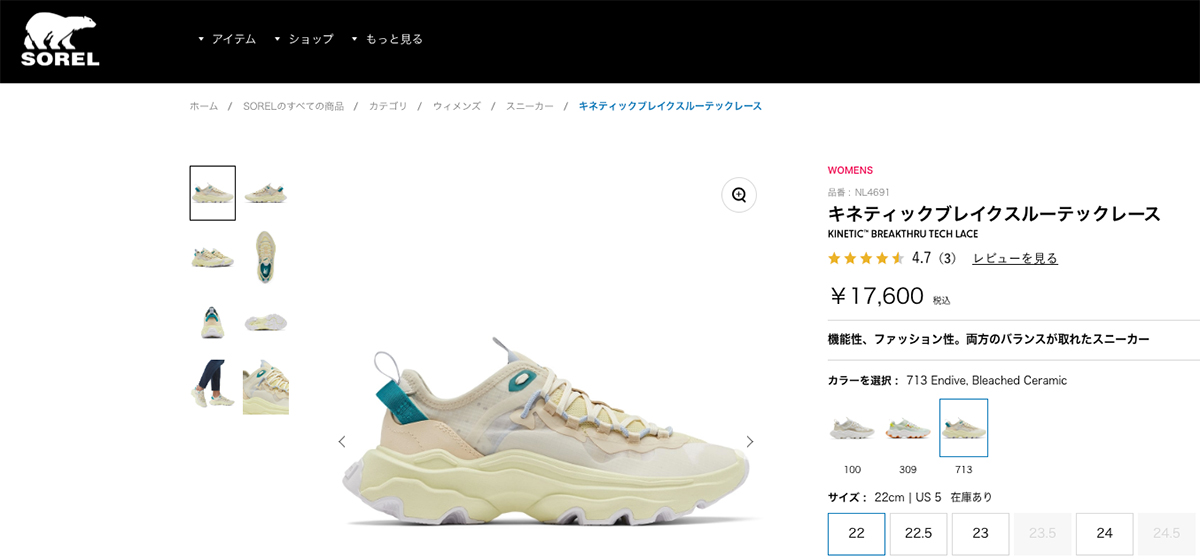Click the SOREL polar bear logo
The image size is (1200, 559).
pyautogui.click(x=61, y=40)
